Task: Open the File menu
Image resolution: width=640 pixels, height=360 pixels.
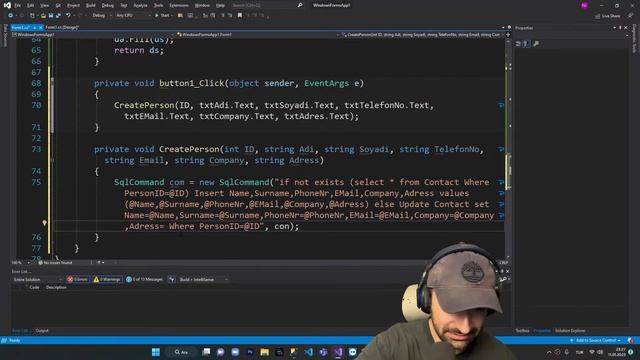Action: [18, 5]
